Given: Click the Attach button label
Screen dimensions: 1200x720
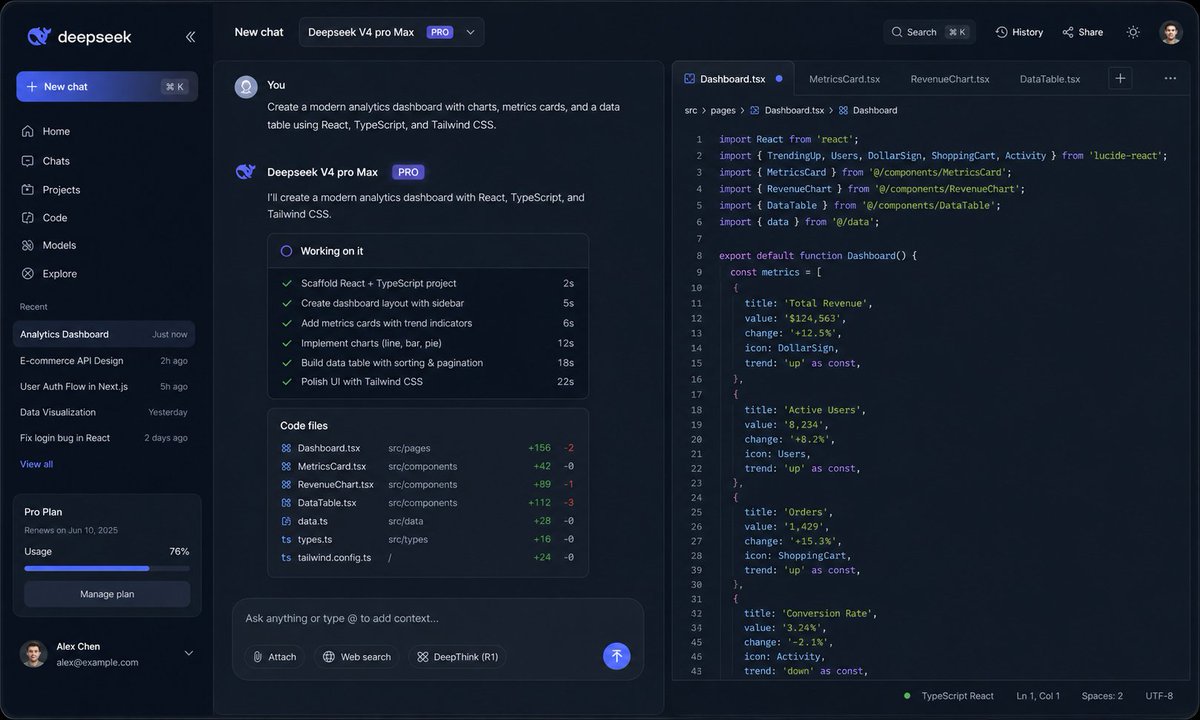Looking at the screenshot, I should (282, 657).
